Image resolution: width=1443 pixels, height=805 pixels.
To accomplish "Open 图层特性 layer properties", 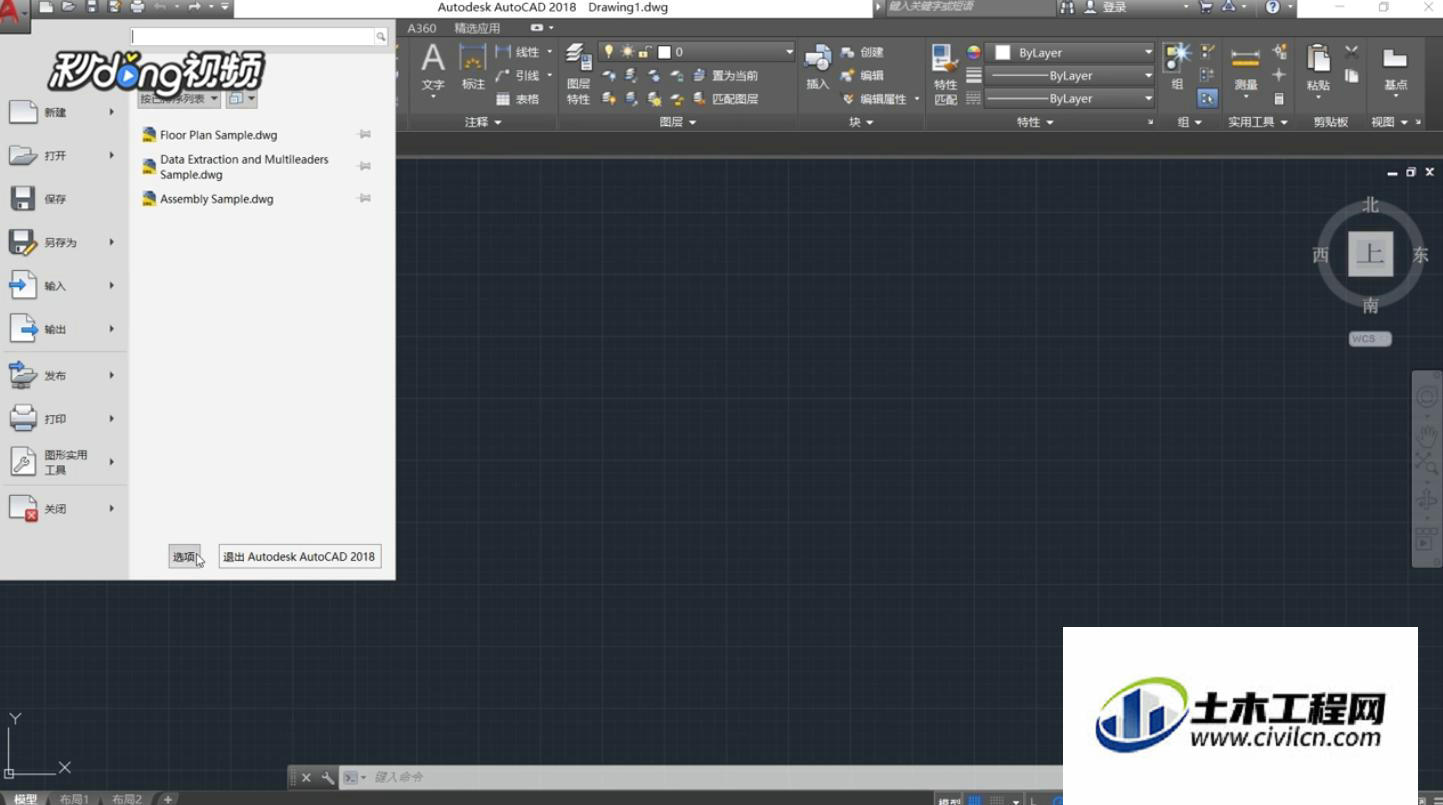I will [x=578, y=74].
